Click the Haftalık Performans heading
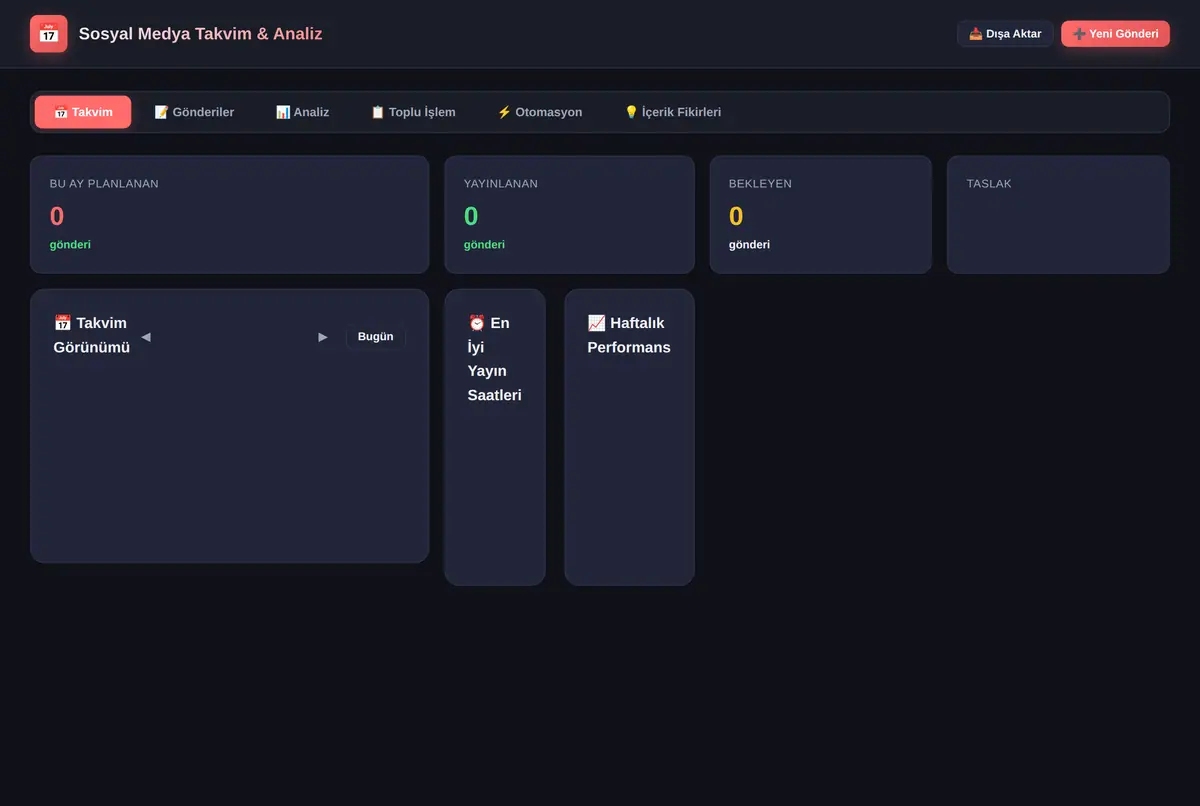 click(x=629, y=335)
